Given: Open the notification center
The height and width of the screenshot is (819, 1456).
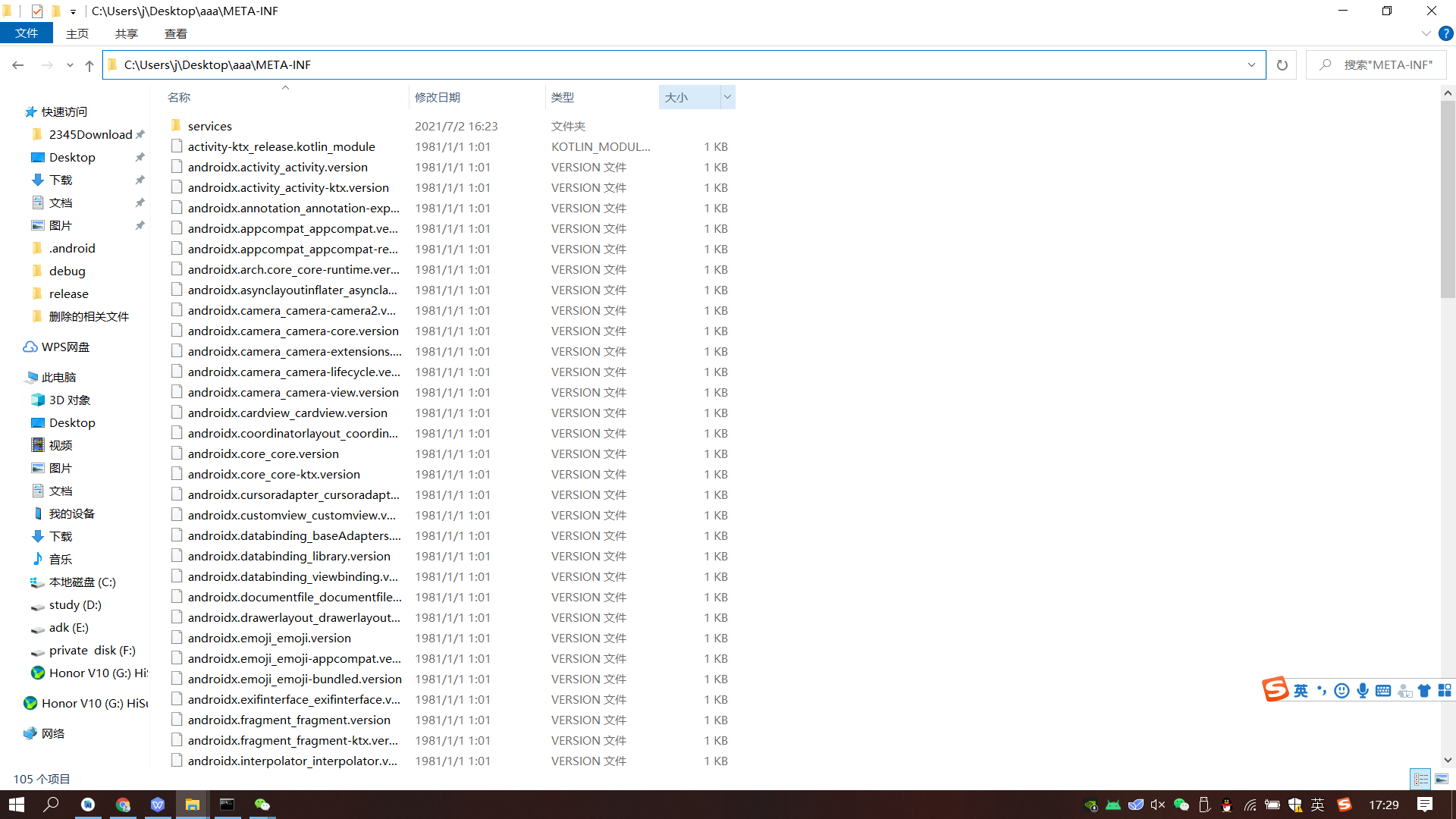Looking at the screenshot, I should [x=1425, y=805].
